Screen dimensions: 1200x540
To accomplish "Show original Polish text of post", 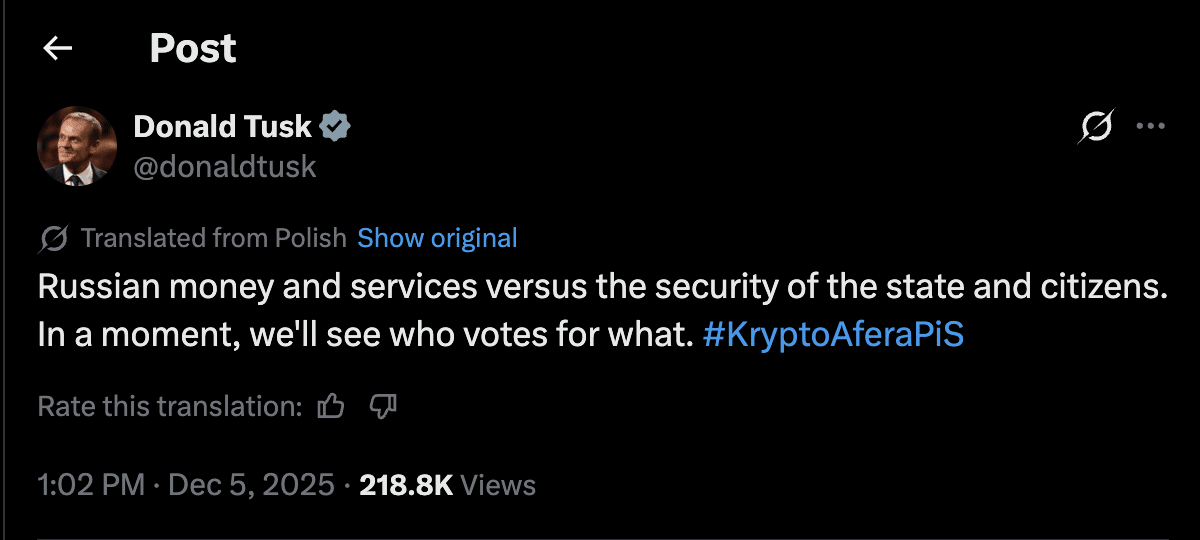I will (x=437, y=238).
